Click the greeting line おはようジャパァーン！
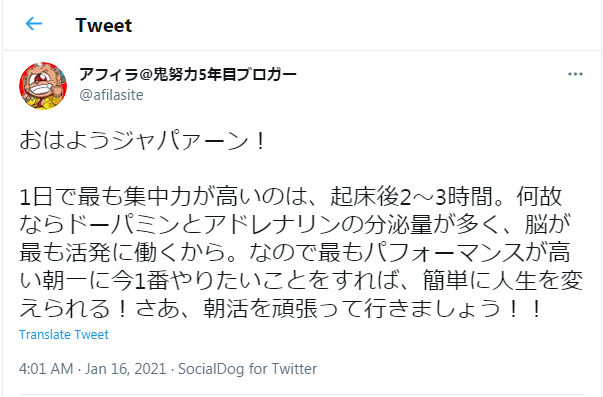Image resolution: width=603 pixels, height=397 pixels. click(x=143, y=140)
